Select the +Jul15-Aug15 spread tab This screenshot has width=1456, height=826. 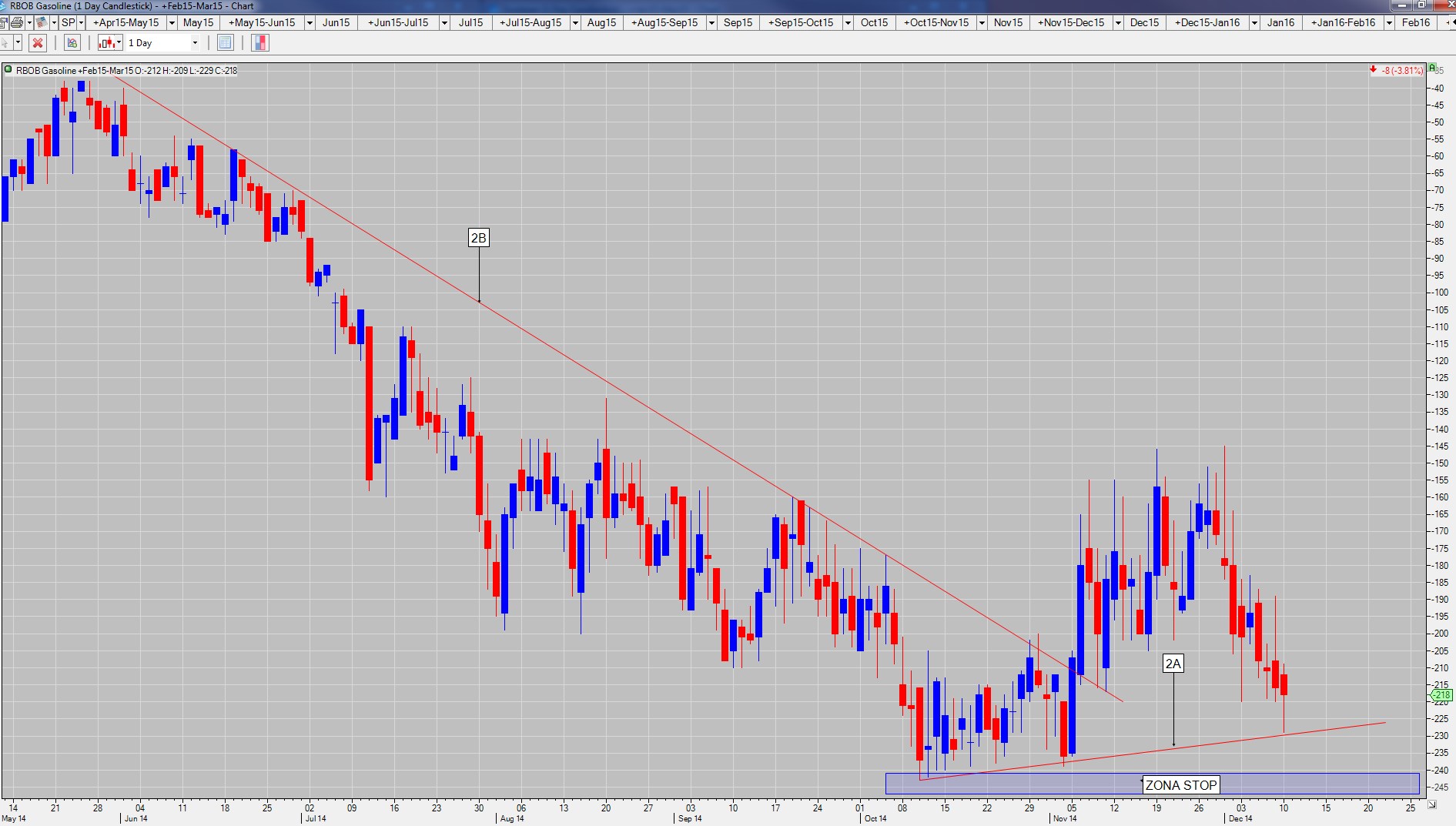click(531, 23)
